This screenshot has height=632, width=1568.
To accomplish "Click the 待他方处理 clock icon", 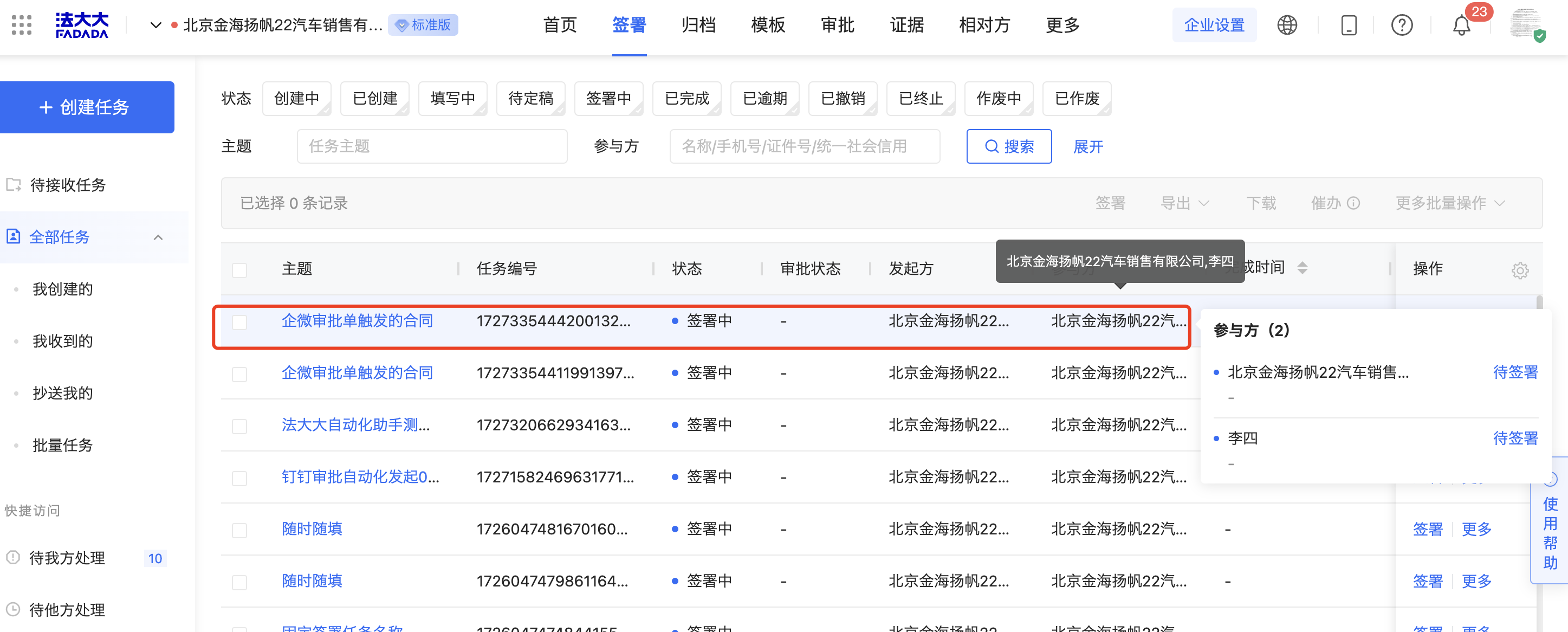I will [x=13, y=609].
